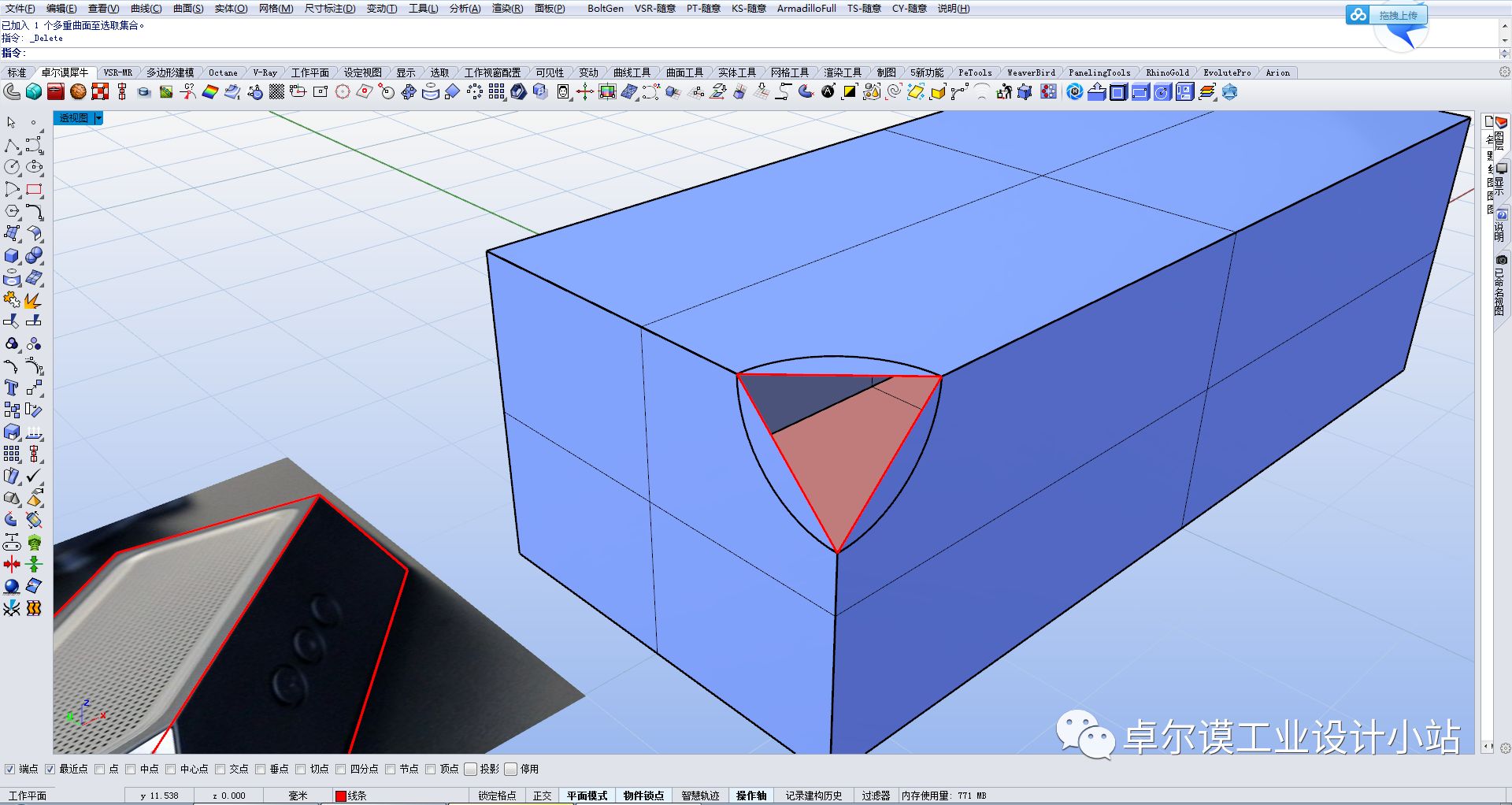
Task: Click the red-green gumball axis icon
Action: (584, 92)
